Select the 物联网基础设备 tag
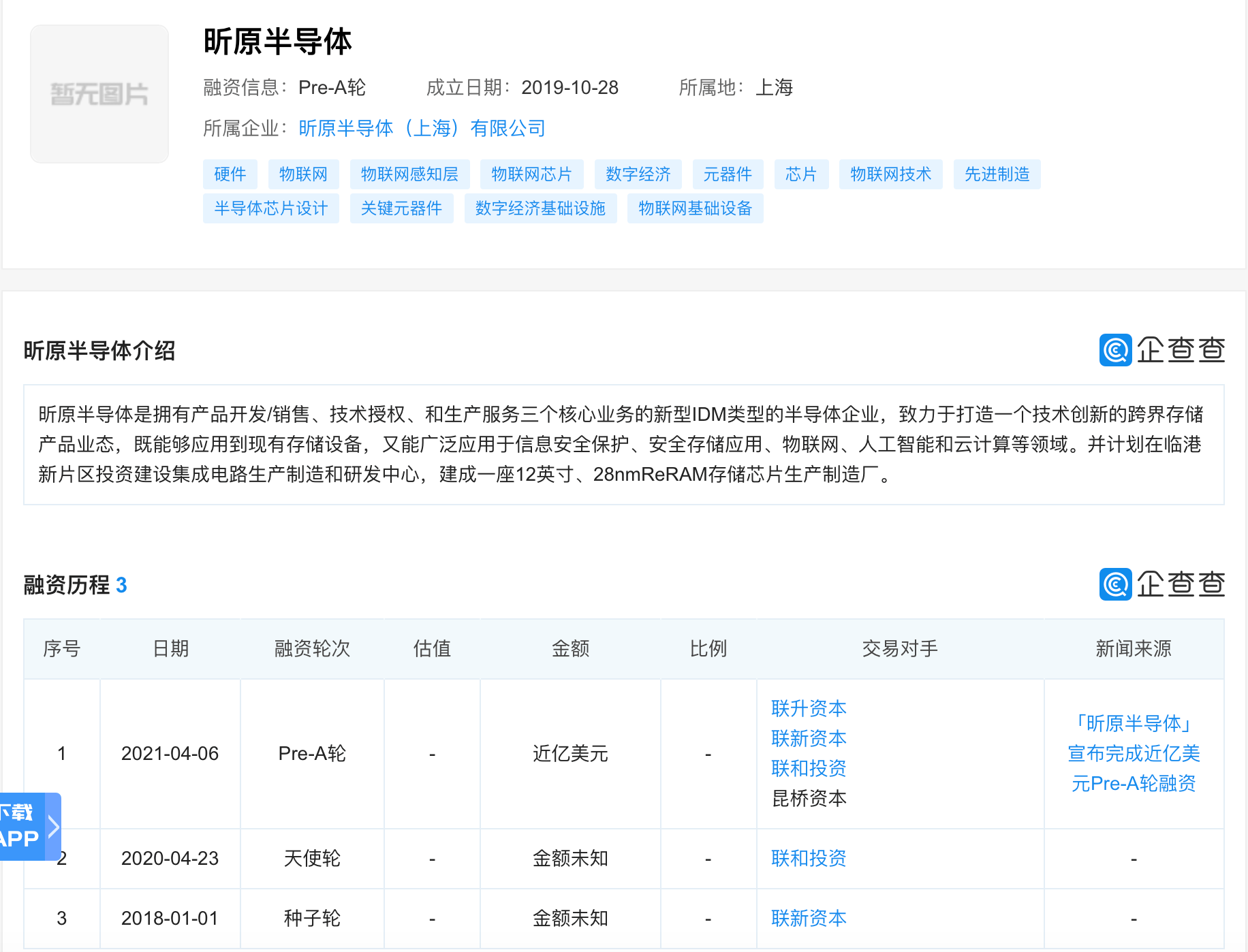 696,208
